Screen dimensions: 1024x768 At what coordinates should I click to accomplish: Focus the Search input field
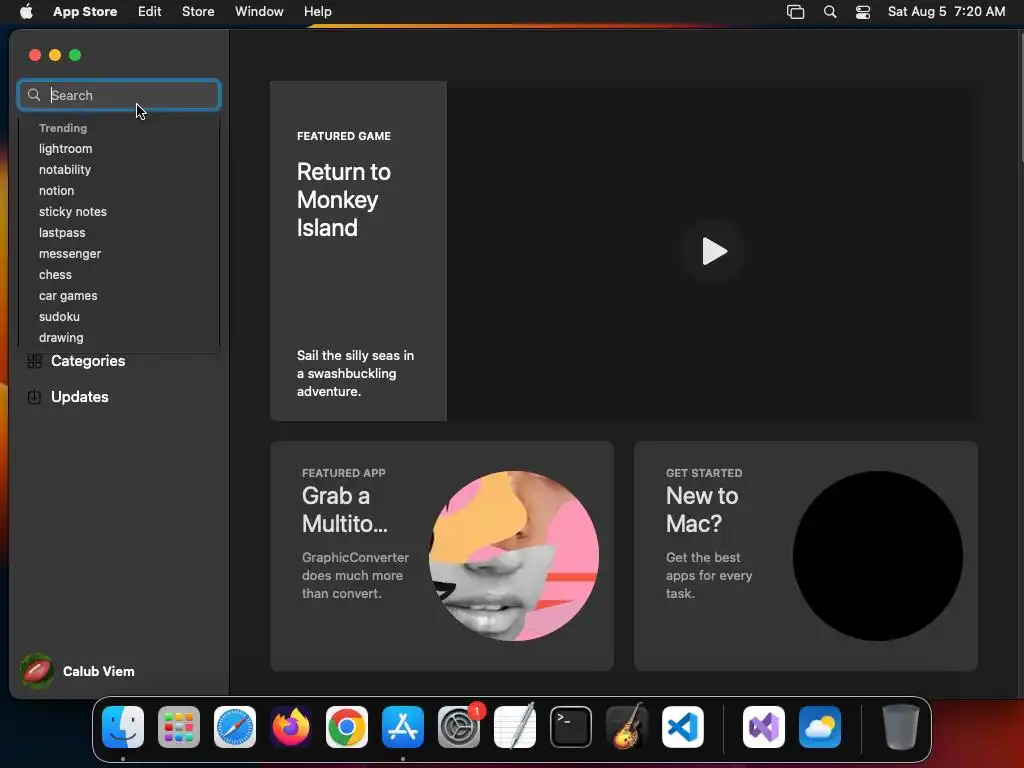coord(120,95)
